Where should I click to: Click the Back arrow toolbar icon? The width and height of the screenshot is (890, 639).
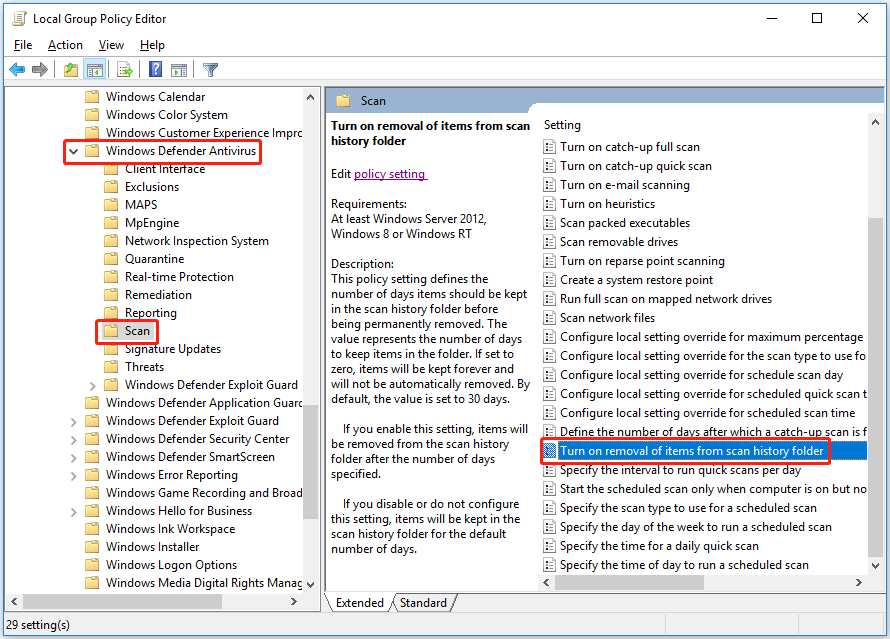17,70
